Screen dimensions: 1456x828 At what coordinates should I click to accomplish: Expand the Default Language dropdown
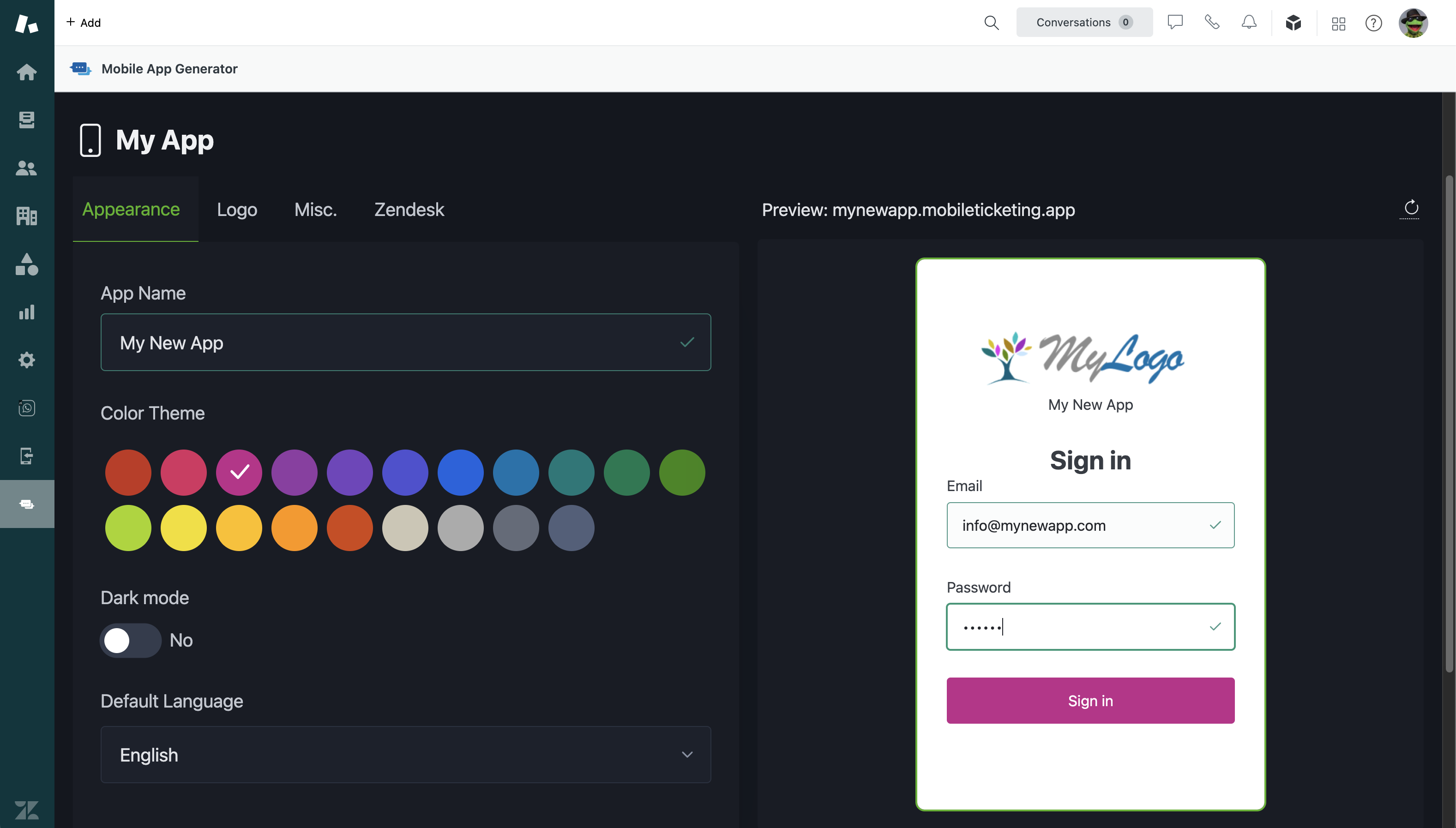(x=405, y=755)
